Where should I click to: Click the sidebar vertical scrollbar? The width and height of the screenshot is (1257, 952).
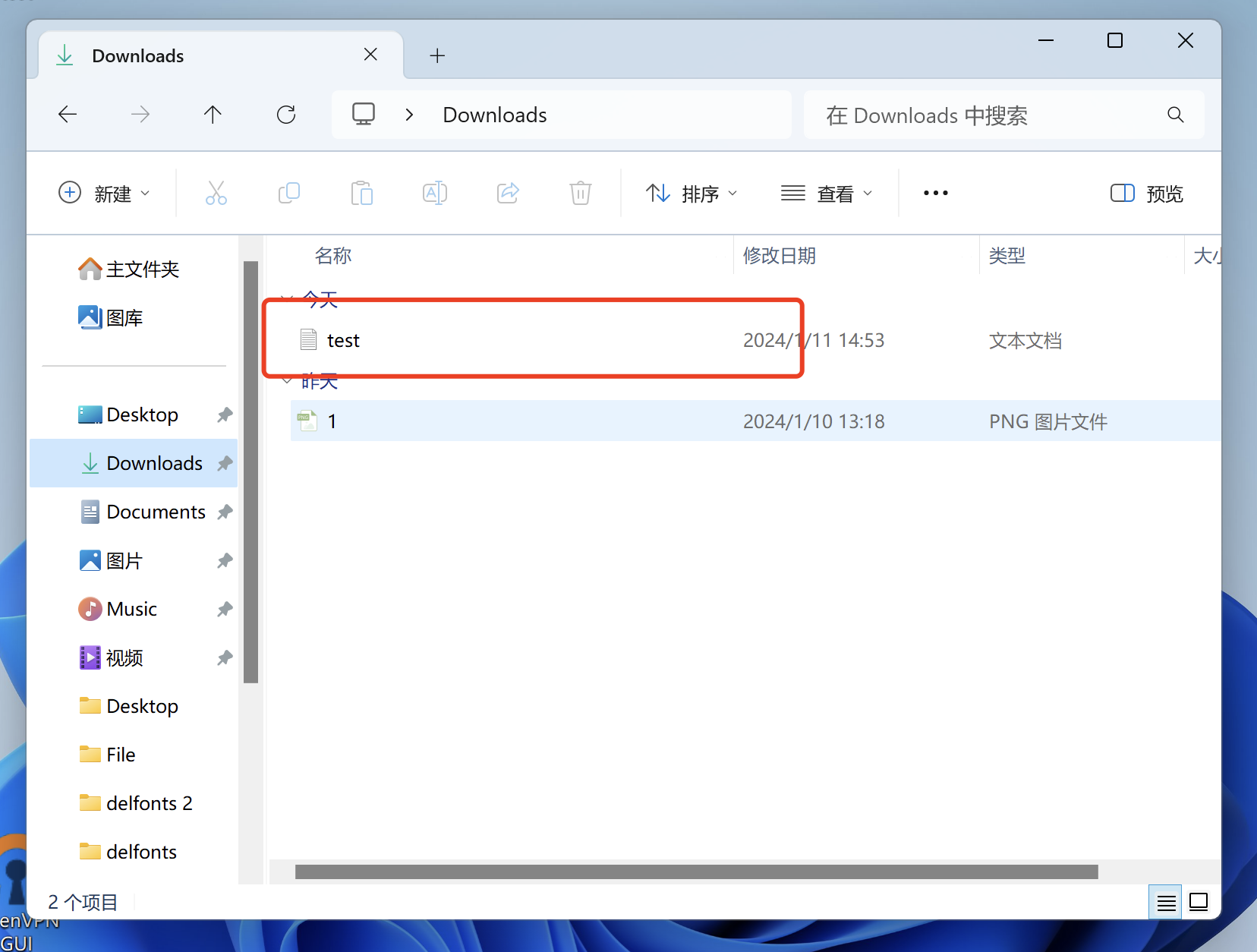[x=251, y=472]
